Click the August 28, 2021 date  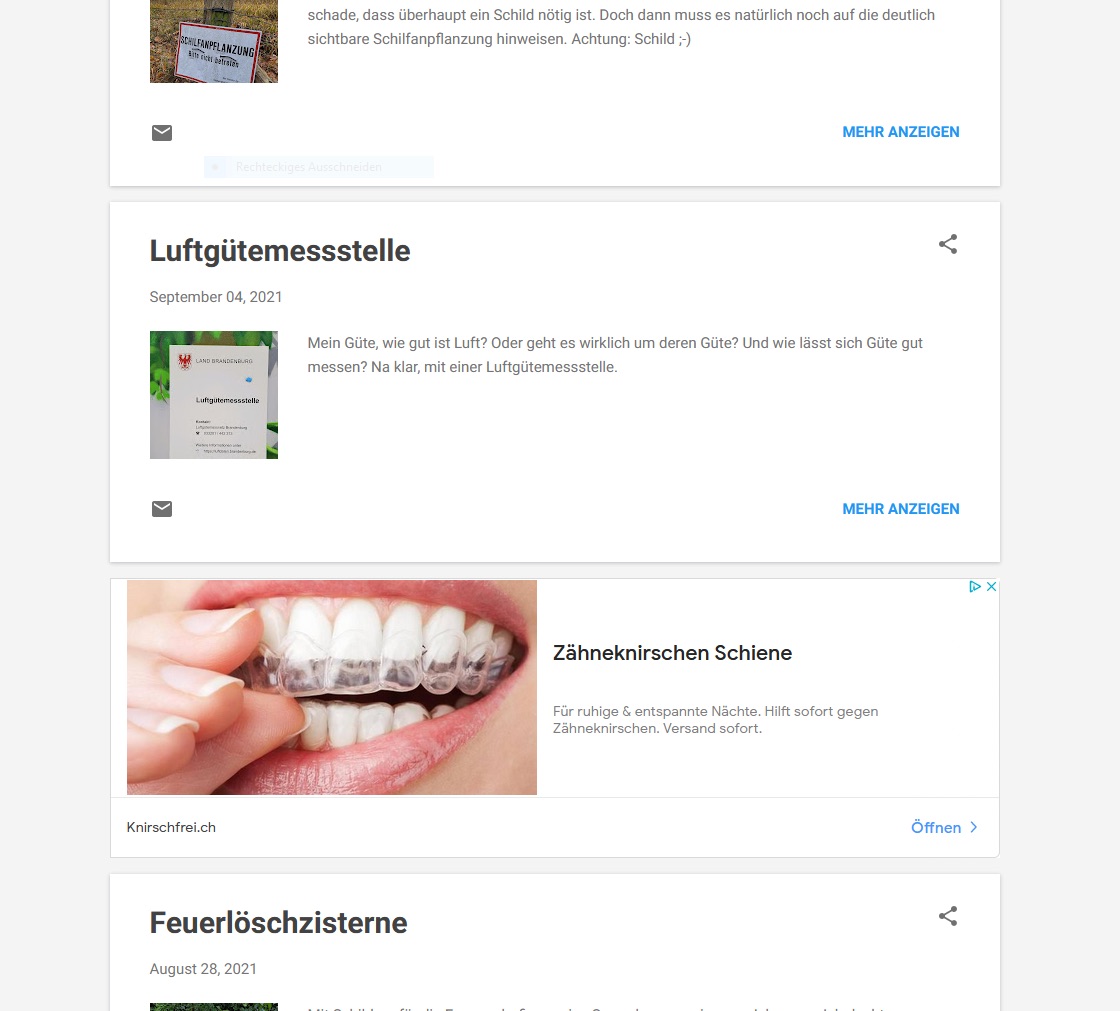(x=203, y=969)
